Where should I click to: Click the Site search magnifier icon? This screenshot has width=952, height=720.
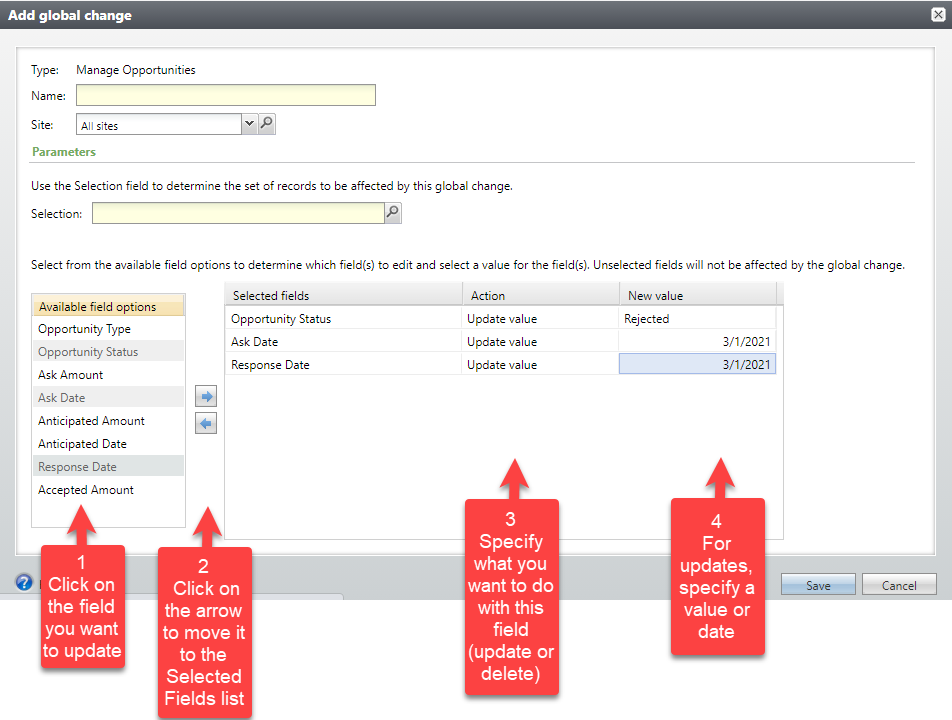click(267, 124)
